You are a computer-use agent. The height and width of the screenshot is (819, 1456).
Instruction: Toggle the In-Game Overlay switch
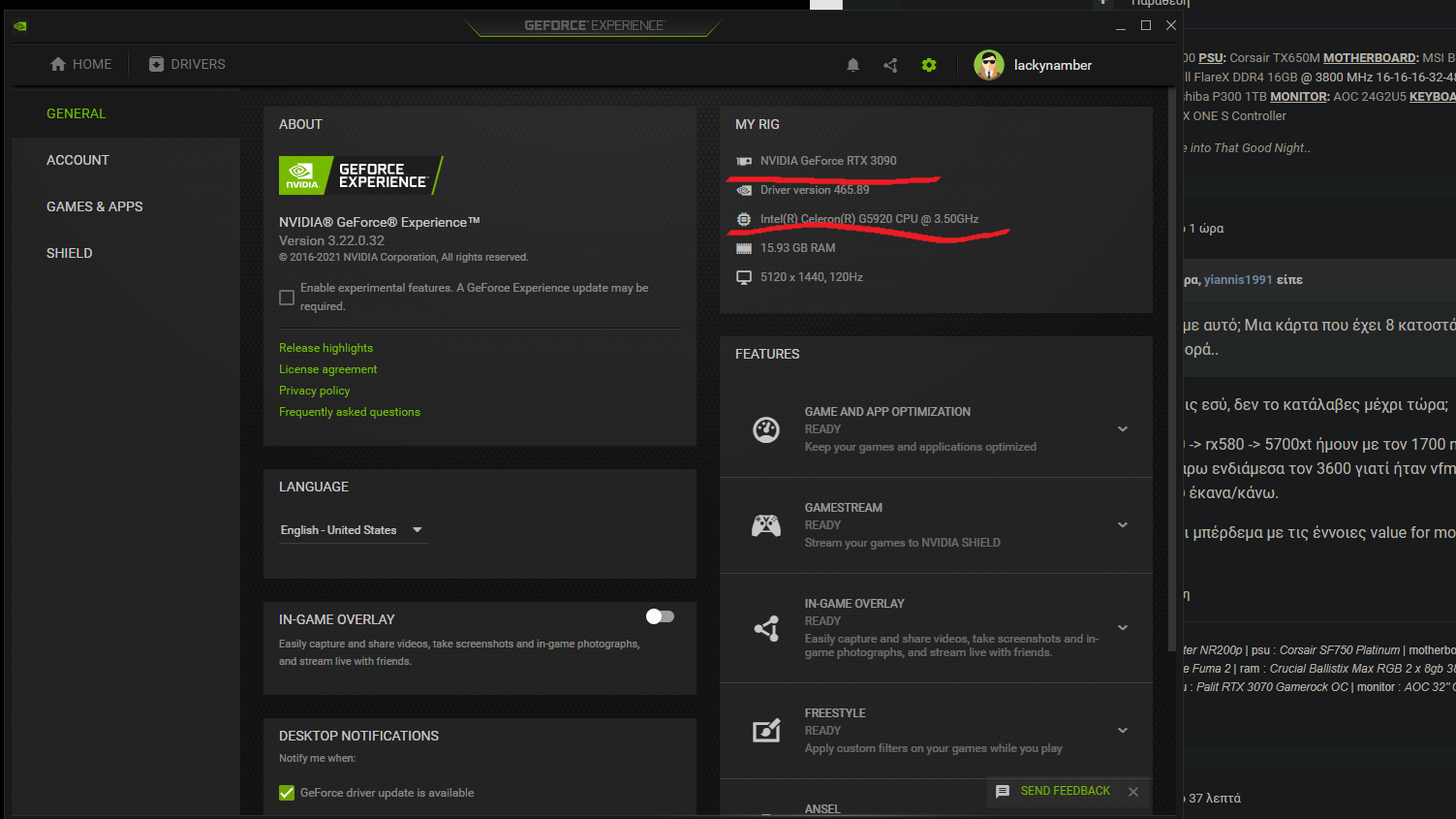660,616
